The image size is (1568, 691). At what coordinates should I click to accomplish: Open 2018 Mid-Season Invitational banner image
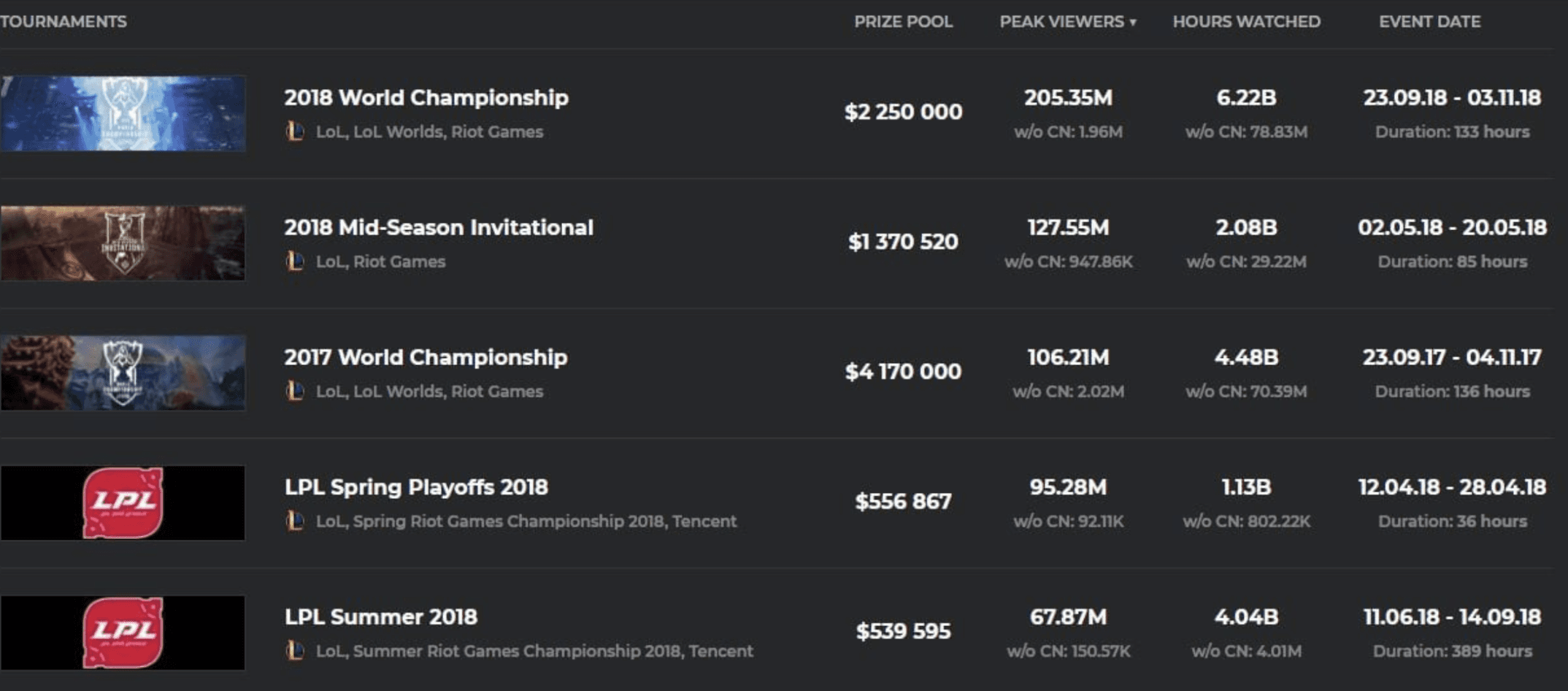tap(123, 243)
